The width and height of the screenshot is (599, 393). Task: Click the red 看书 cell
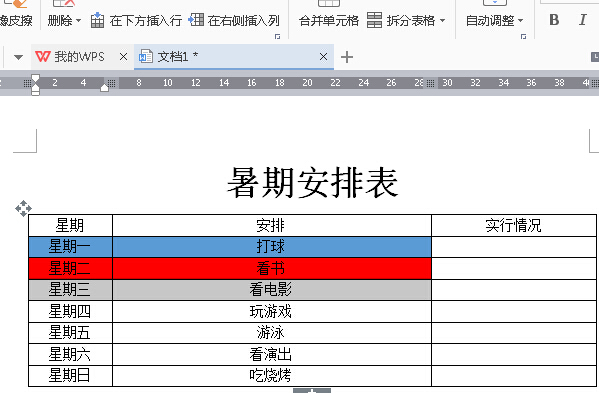272,268
